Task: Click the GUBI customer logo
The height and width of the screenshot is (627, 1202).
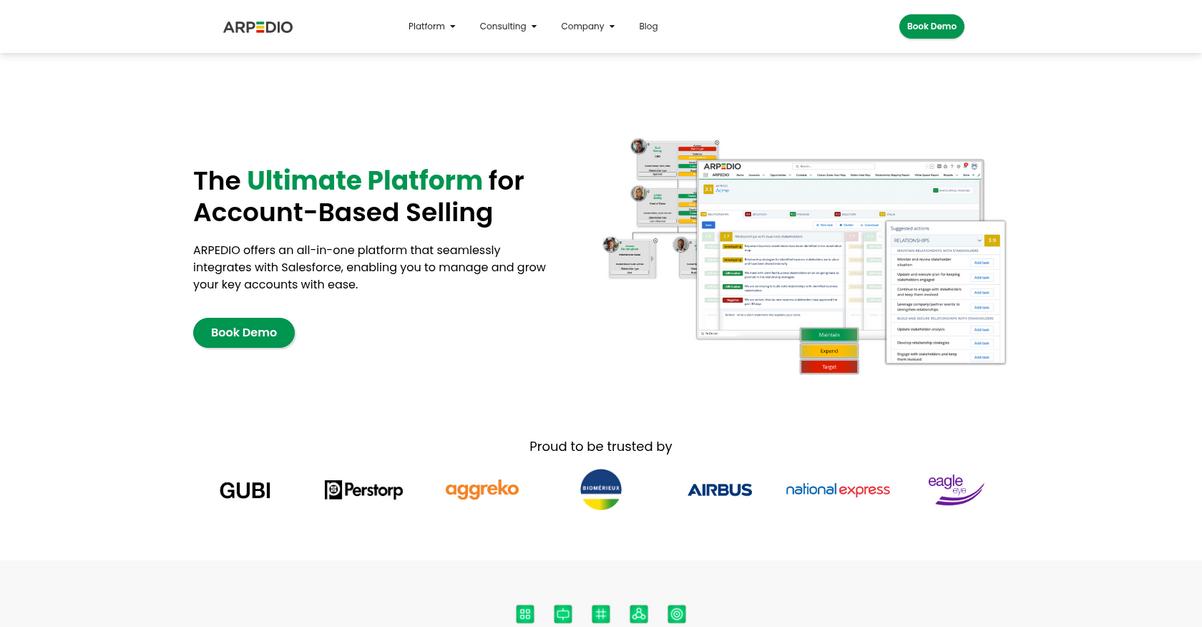Action: click(x=245, y=490)
